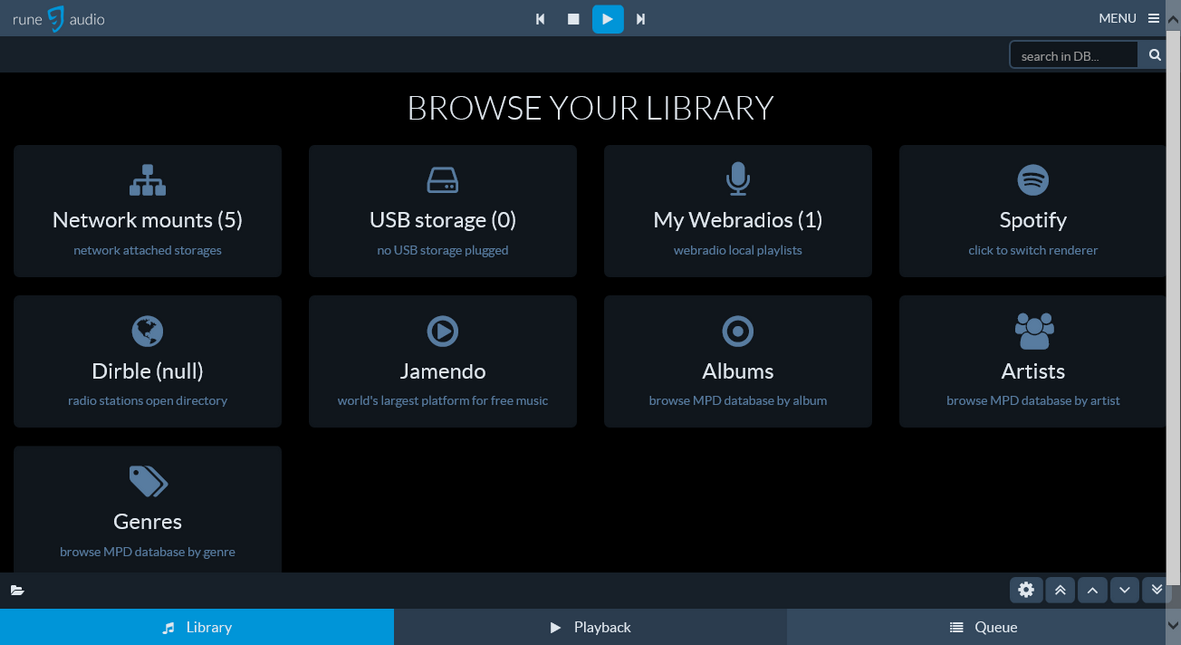Click 'network attached storages' text
The width and height of the screenshot is (1181, 645).
tap(148, 250)
